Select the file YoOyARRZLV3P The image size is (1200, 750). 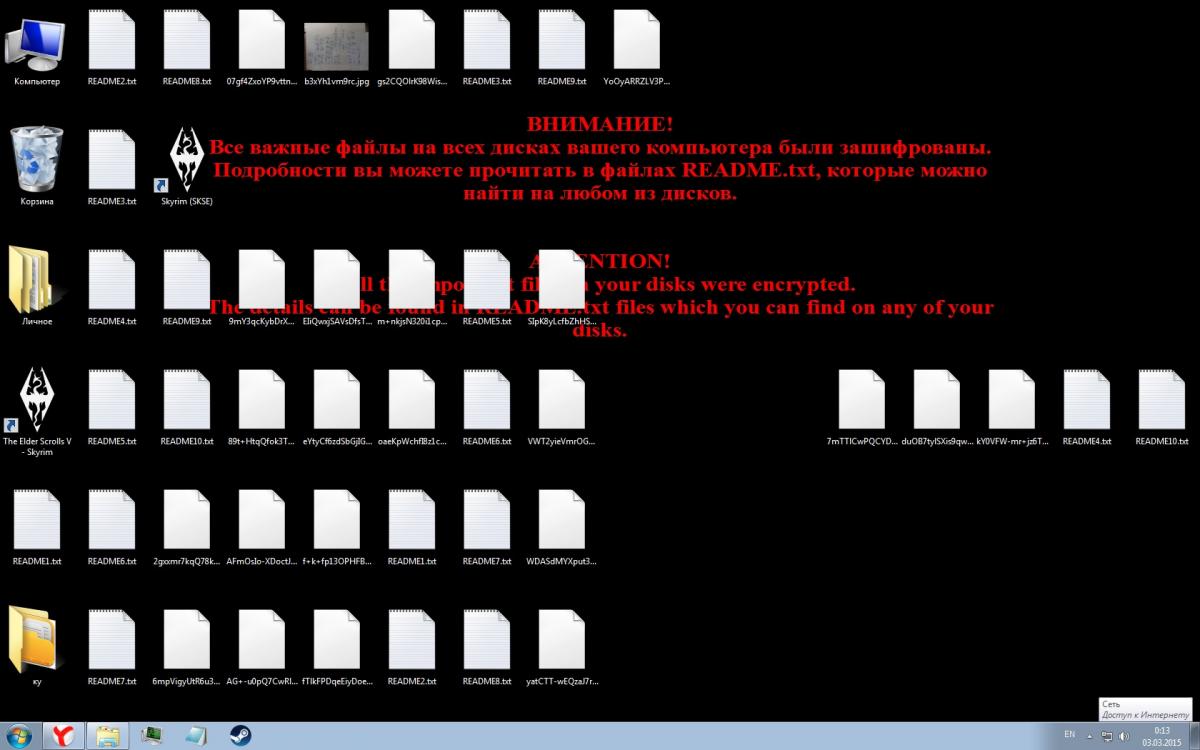tap(636, 49)
